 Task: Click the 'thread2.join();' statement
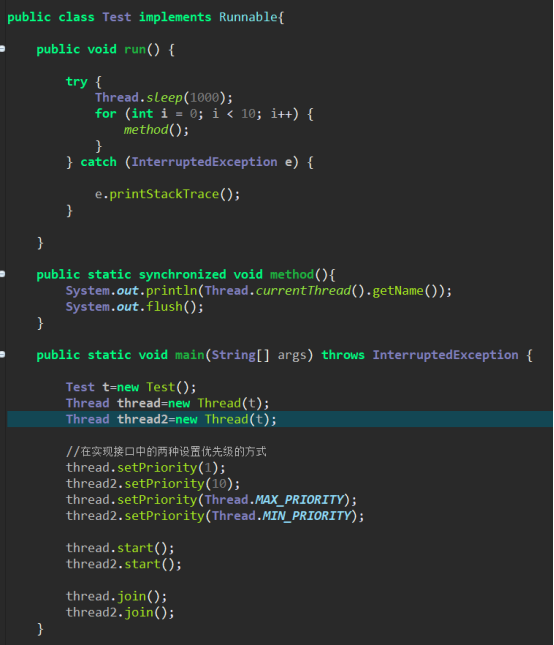point(120,612)
